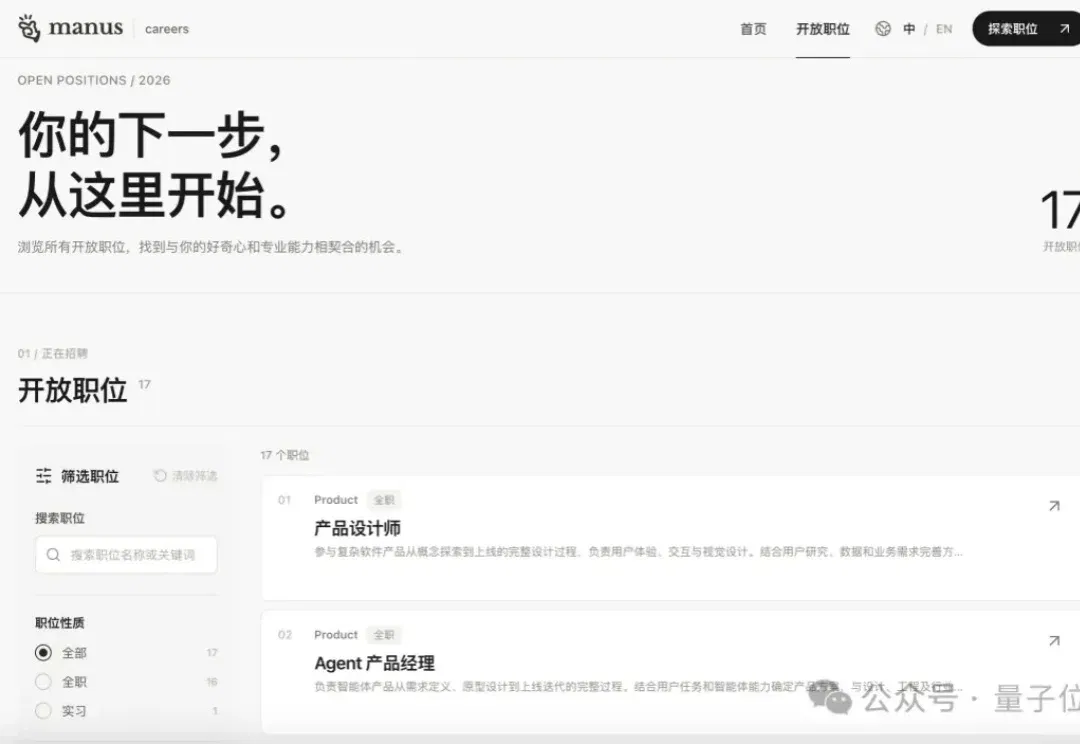Click the 01 / 正在招聘 section label

coord(52,353)
